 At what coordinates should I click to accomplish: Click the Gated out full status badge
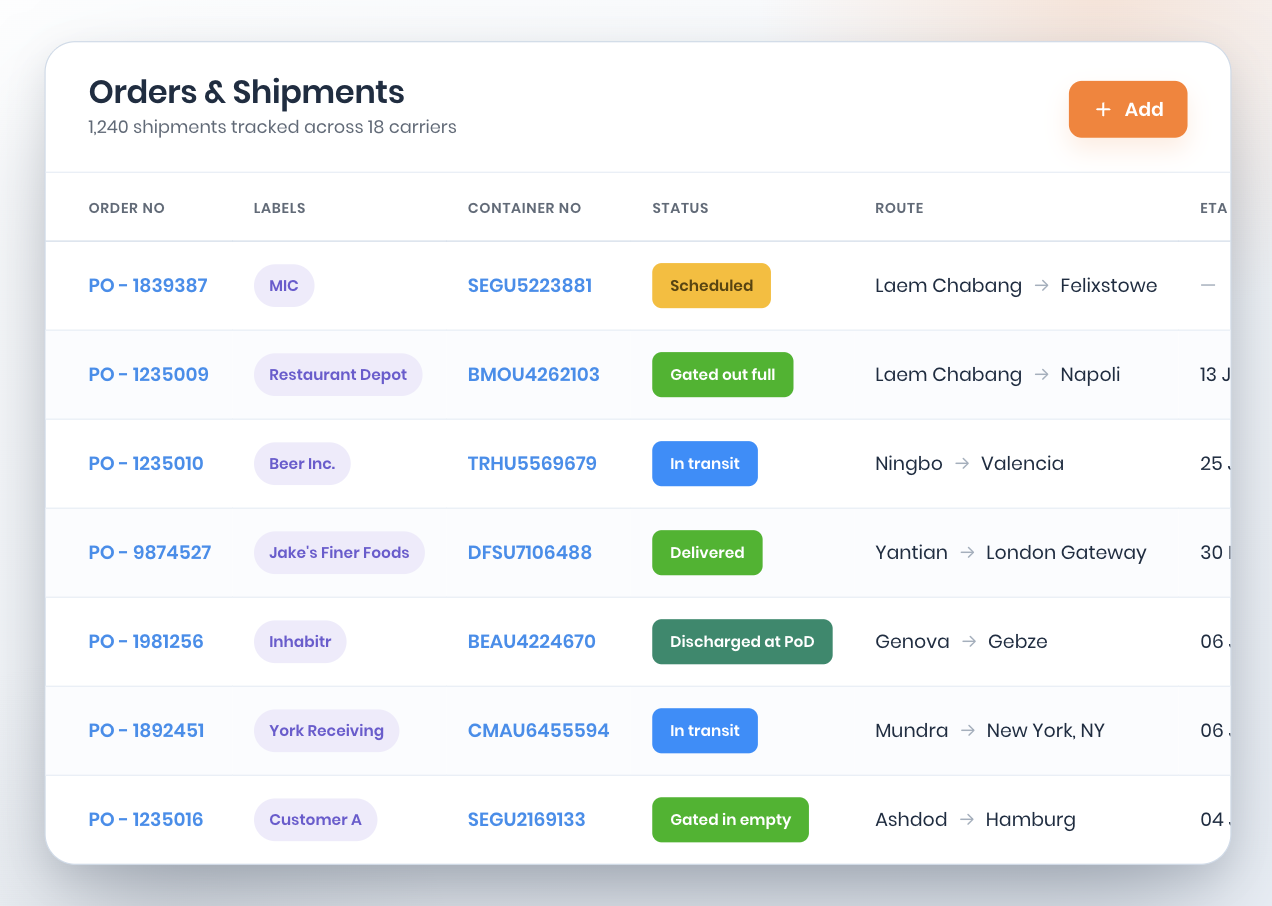[723, 375]
